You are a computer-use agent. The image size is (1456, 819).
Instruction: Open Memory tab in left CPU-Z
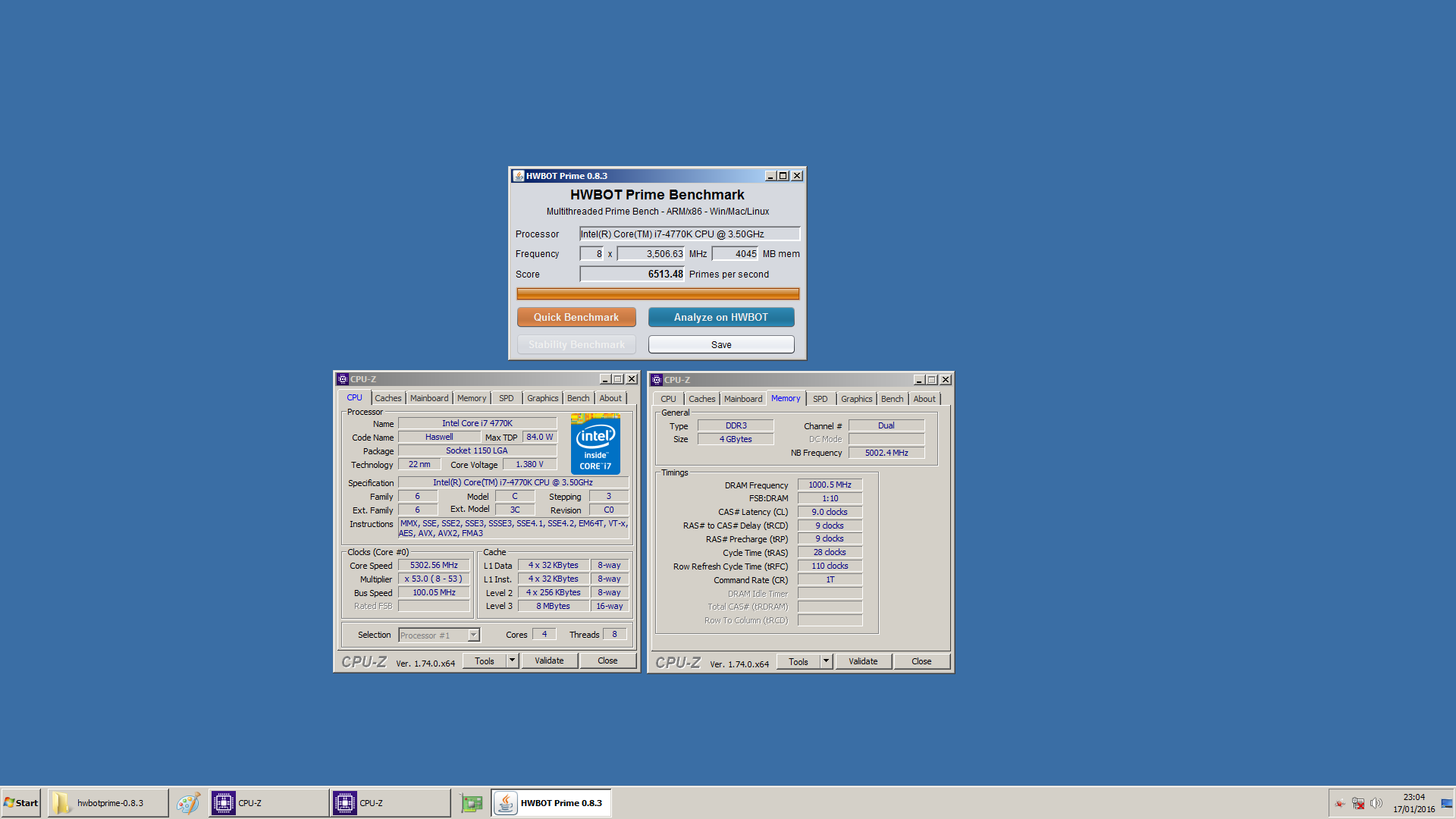[x=472, y=398]
